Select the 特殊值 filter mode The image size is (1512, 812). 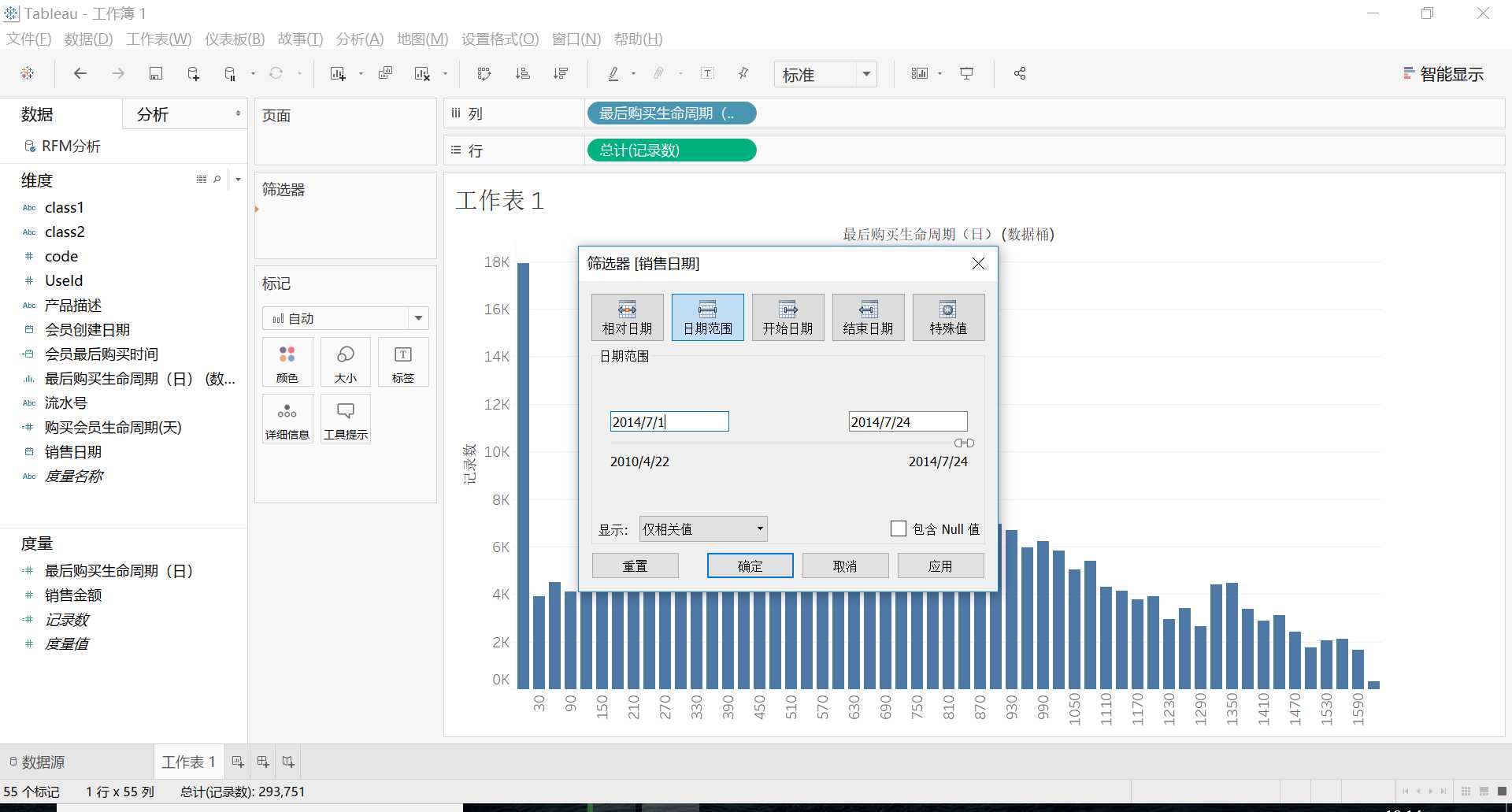(x=949, y=317)
